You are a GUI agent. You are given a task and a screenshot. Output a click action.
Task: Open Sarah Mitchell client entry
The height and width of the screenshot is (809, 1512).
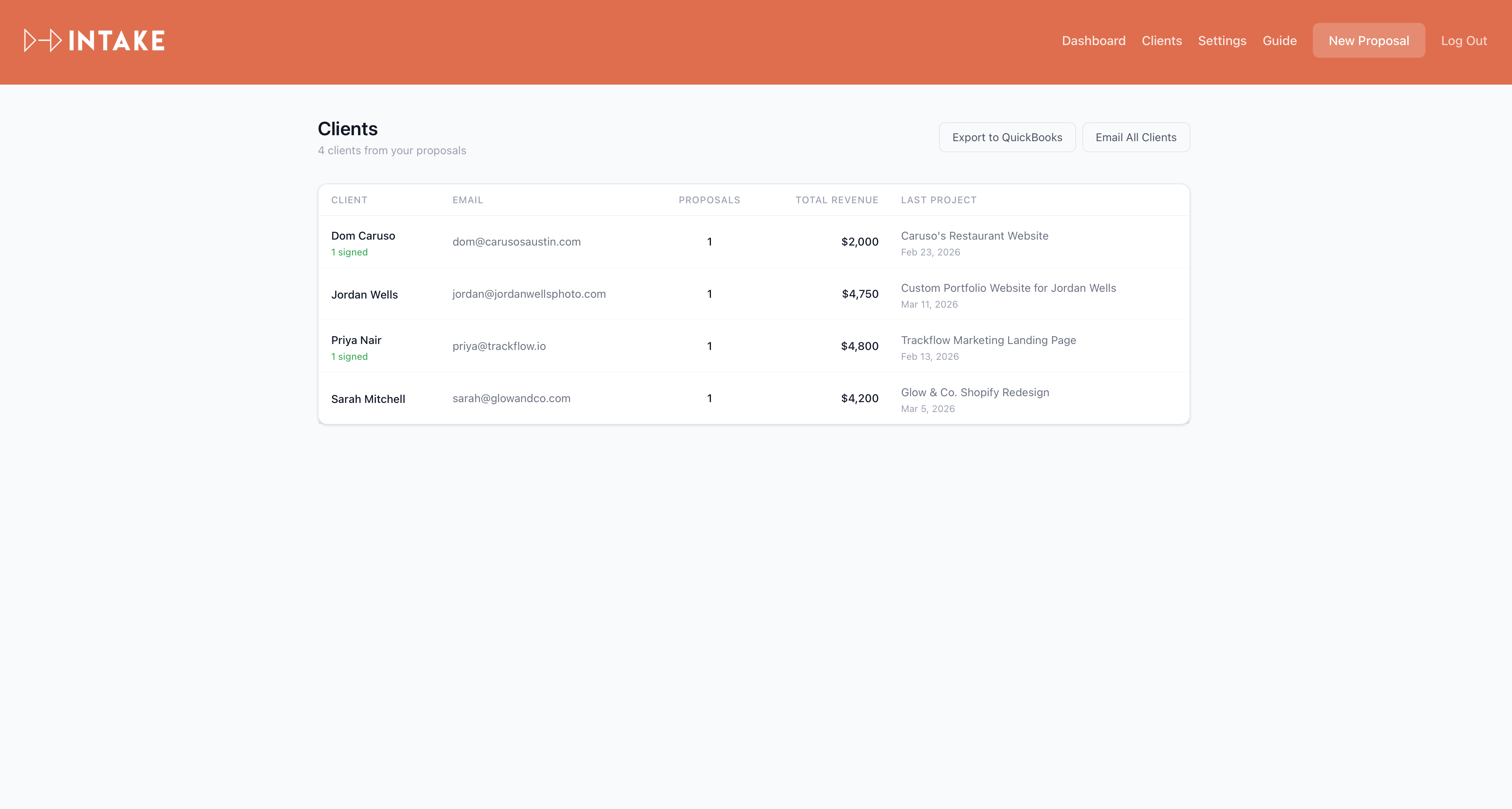368,399
